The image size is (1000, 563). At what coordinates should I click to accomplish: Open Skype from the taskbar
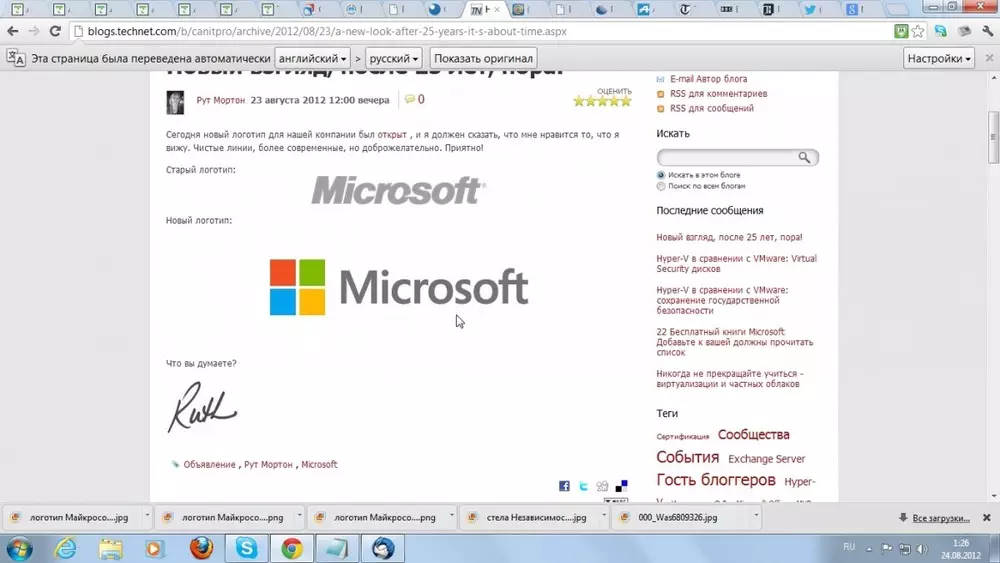tap(246, 548)
